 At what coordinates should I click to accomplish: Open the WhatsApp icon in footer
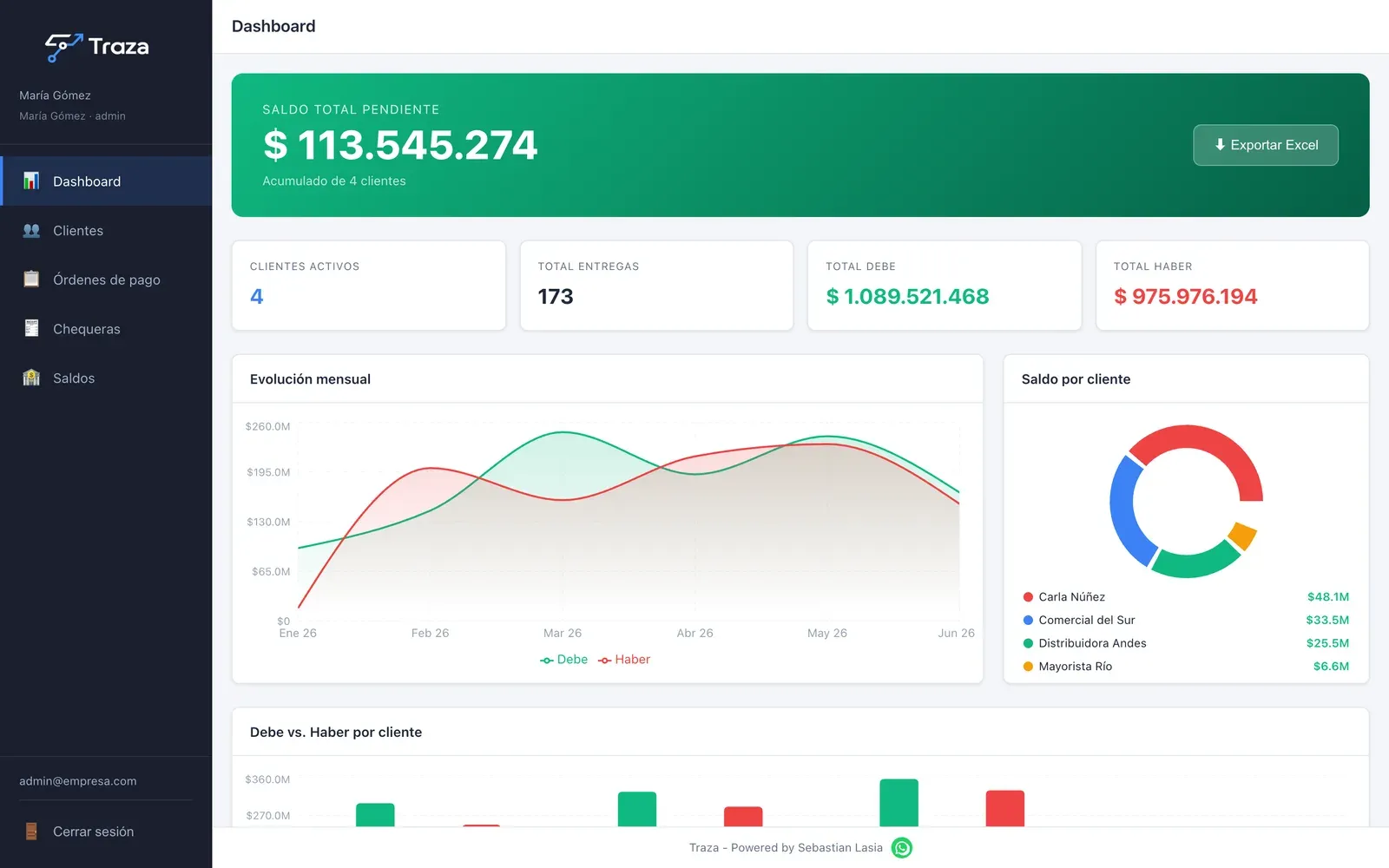coord(902,848)
